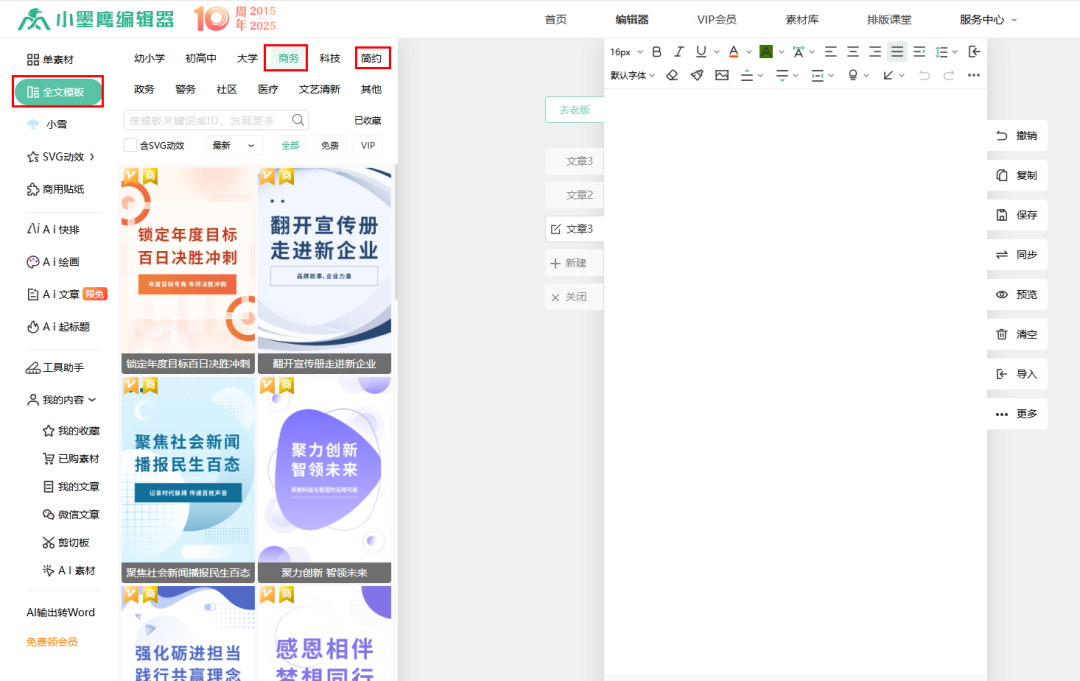Screen dimensions: 1080x681
Task: Enable the 含SVG动效 checkbox
Action: click(130, 146)
